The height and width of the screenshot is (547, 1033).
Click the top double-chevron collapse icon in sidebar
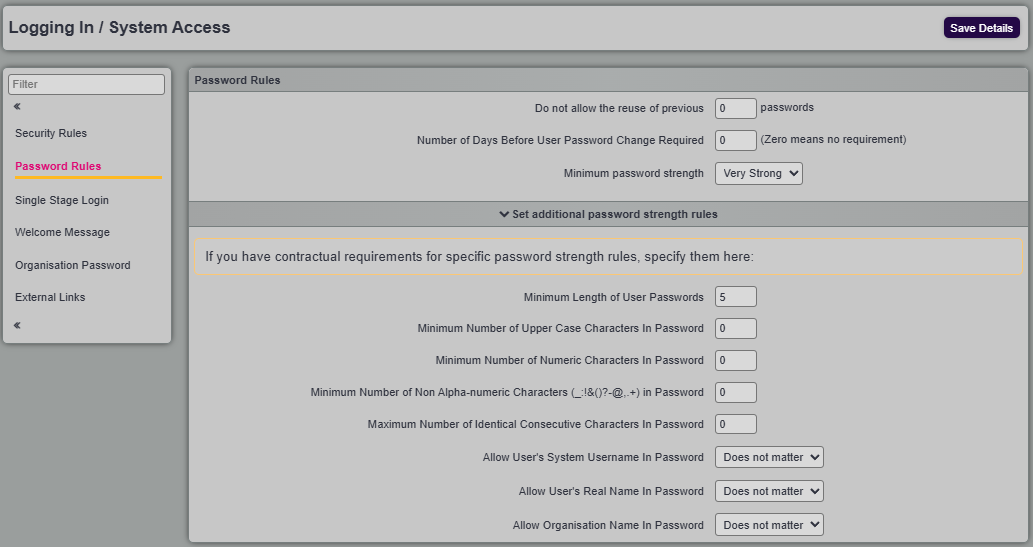(17, 106)
